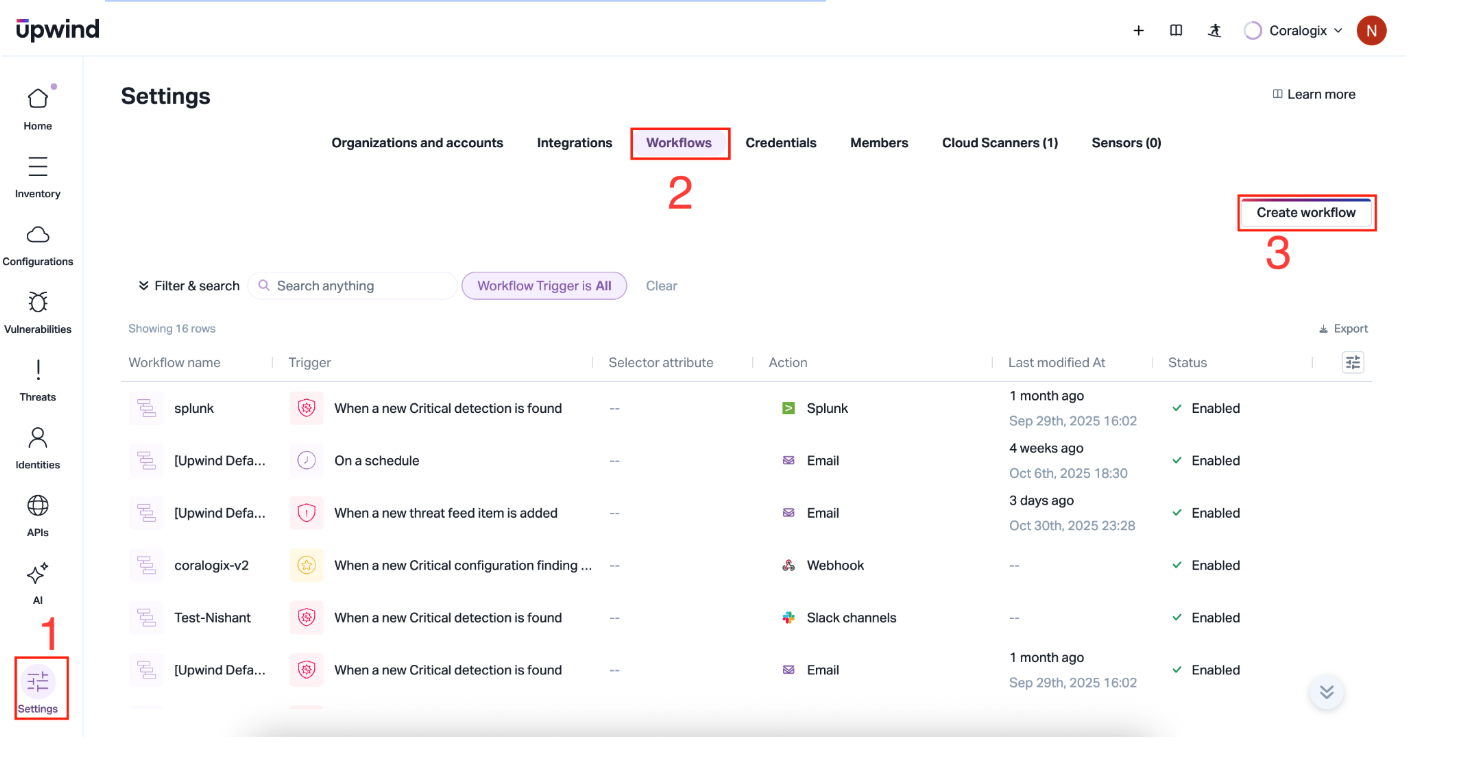Expand the Filter & search panel
The height and width of the screenshot is (763, 1466).
pyautogui.click(x=189, y=286)
